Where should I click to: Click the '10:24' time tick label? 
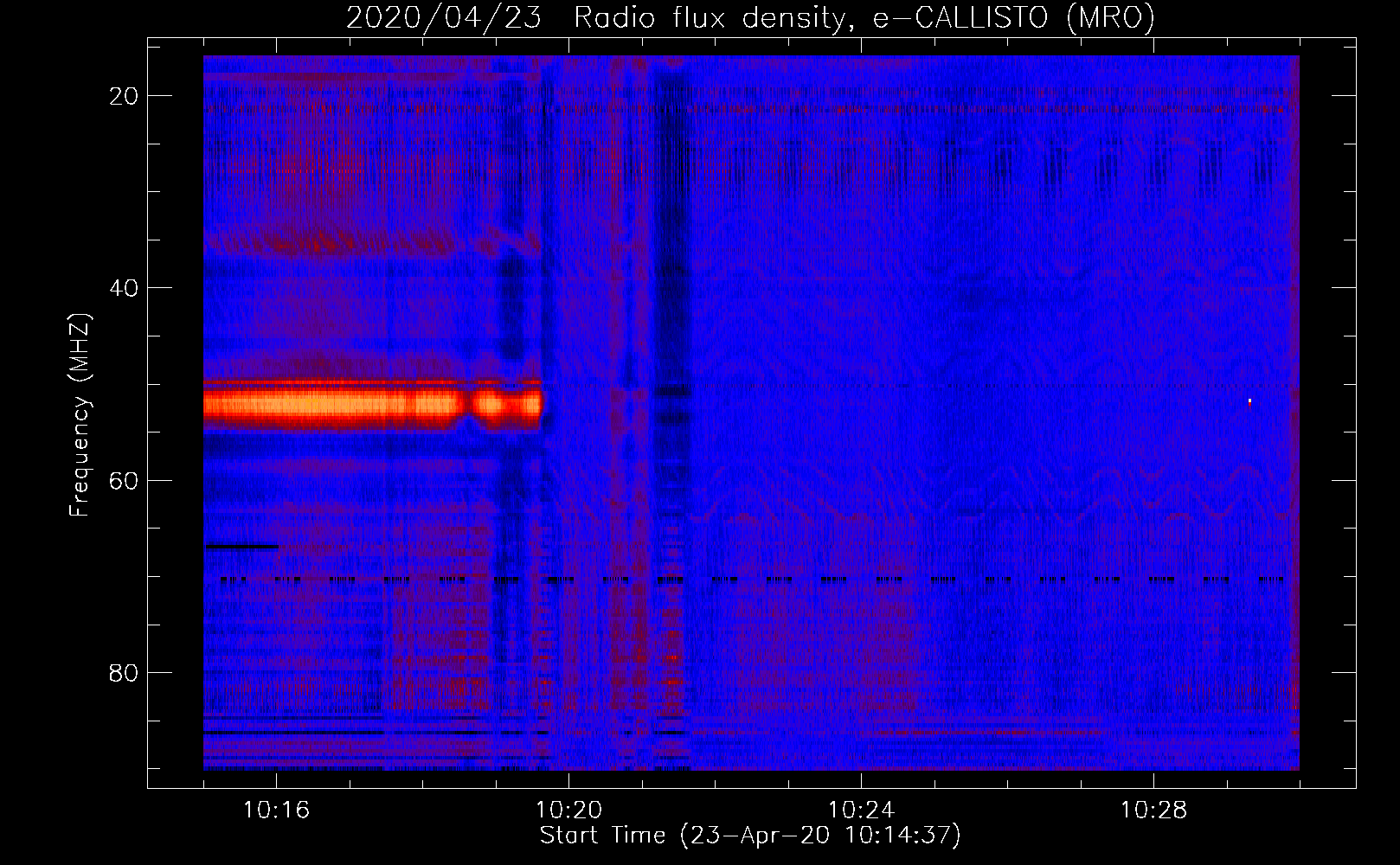pyautogui.click(x=861, y=811)
